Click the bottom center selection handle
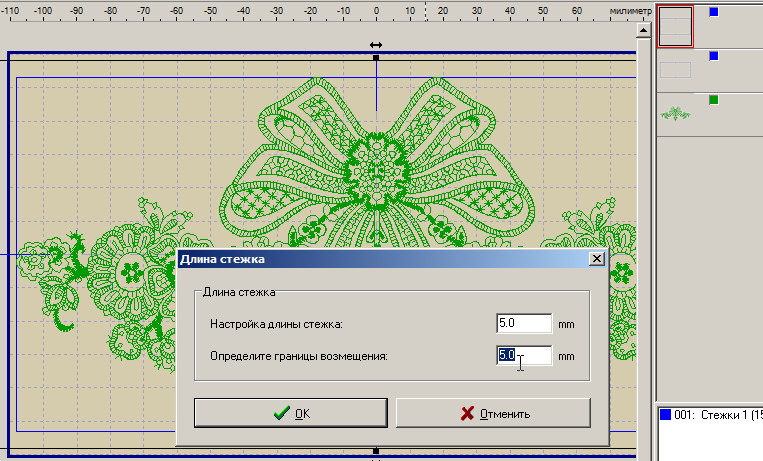Viewport: 763px width, 461px height. tap(376, 451)
